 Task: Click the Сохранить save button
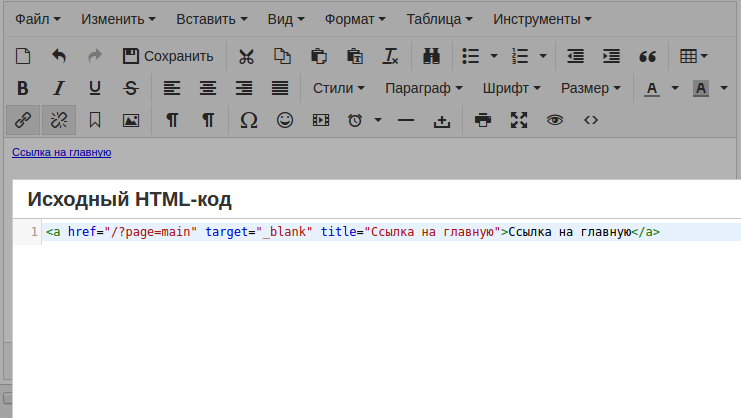[x=168, y=56]
